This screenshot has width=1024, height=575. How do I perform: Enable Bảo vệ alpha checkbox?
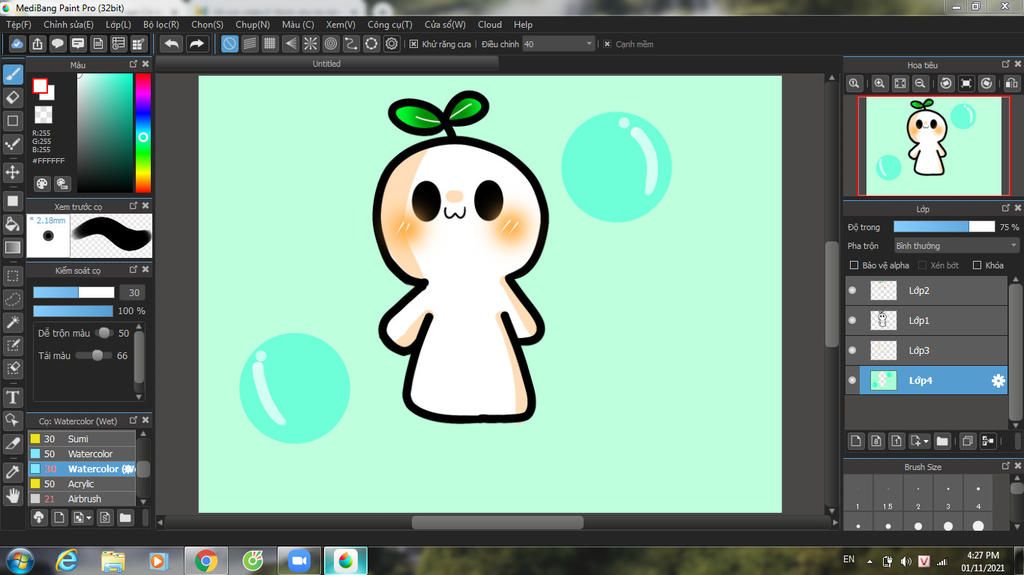(x=854, y=265)
